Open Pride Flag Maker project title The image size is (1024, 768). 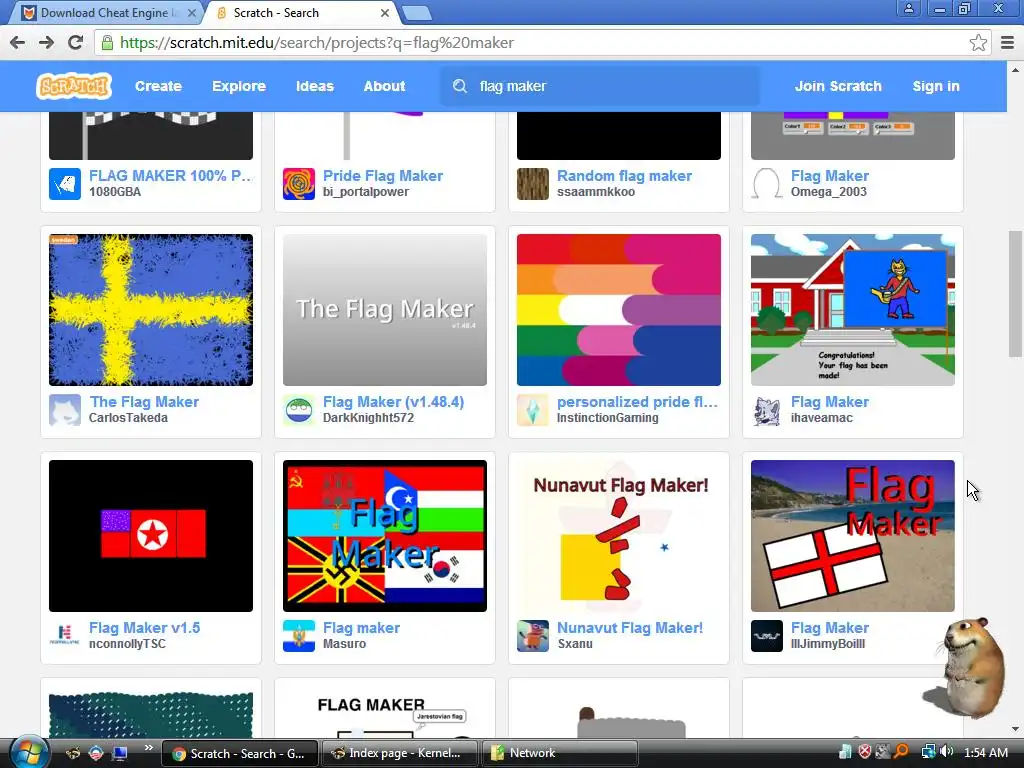[x=383, y=176]
